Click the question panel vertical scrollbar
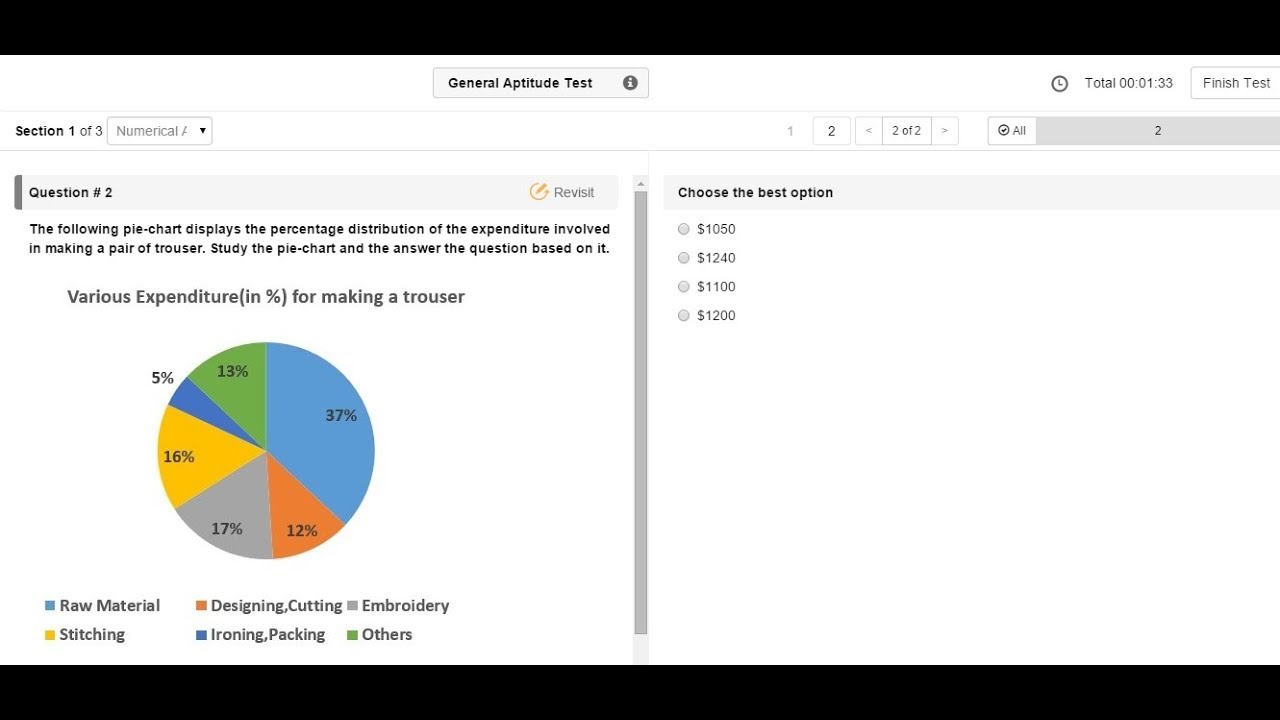 (641, 410)
